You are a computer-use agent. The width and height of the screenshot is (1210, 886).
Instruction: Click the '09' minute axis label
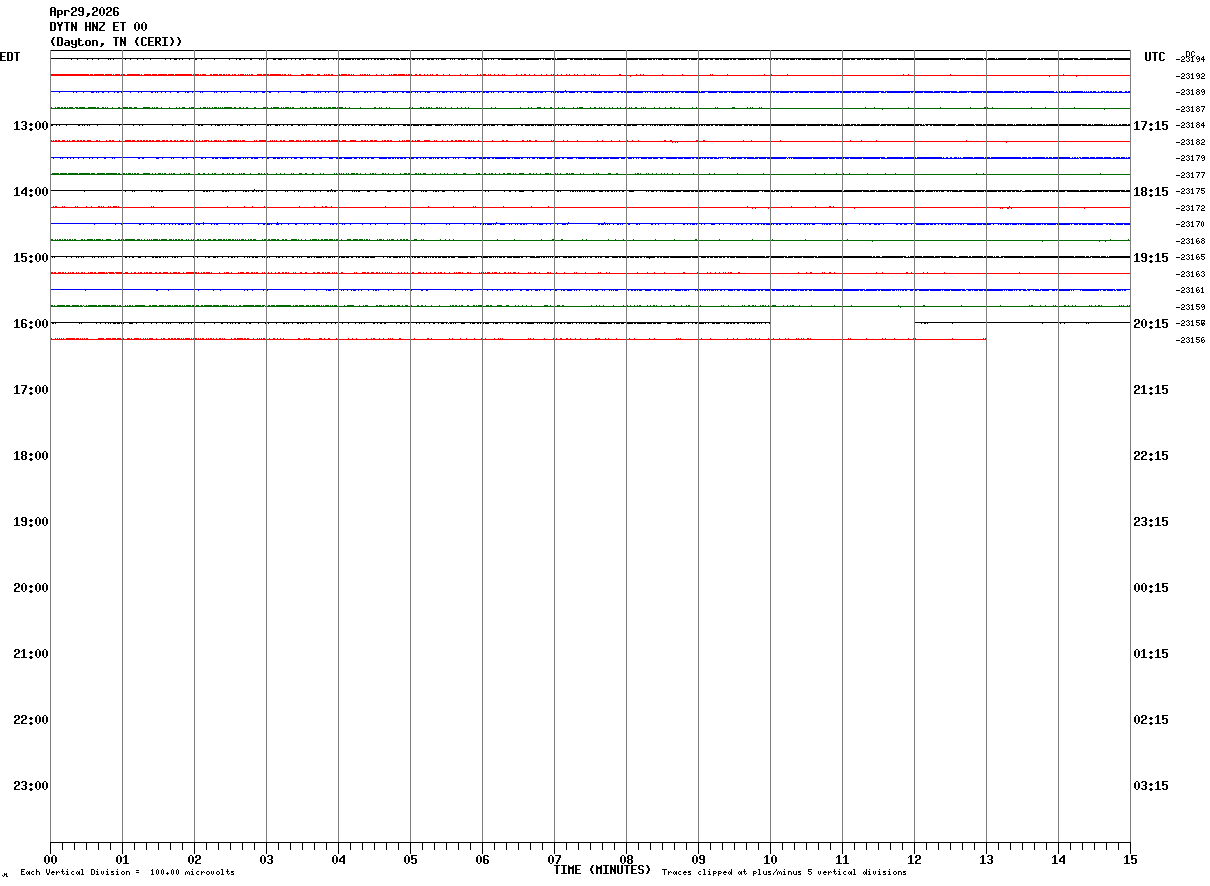(698, 859)
